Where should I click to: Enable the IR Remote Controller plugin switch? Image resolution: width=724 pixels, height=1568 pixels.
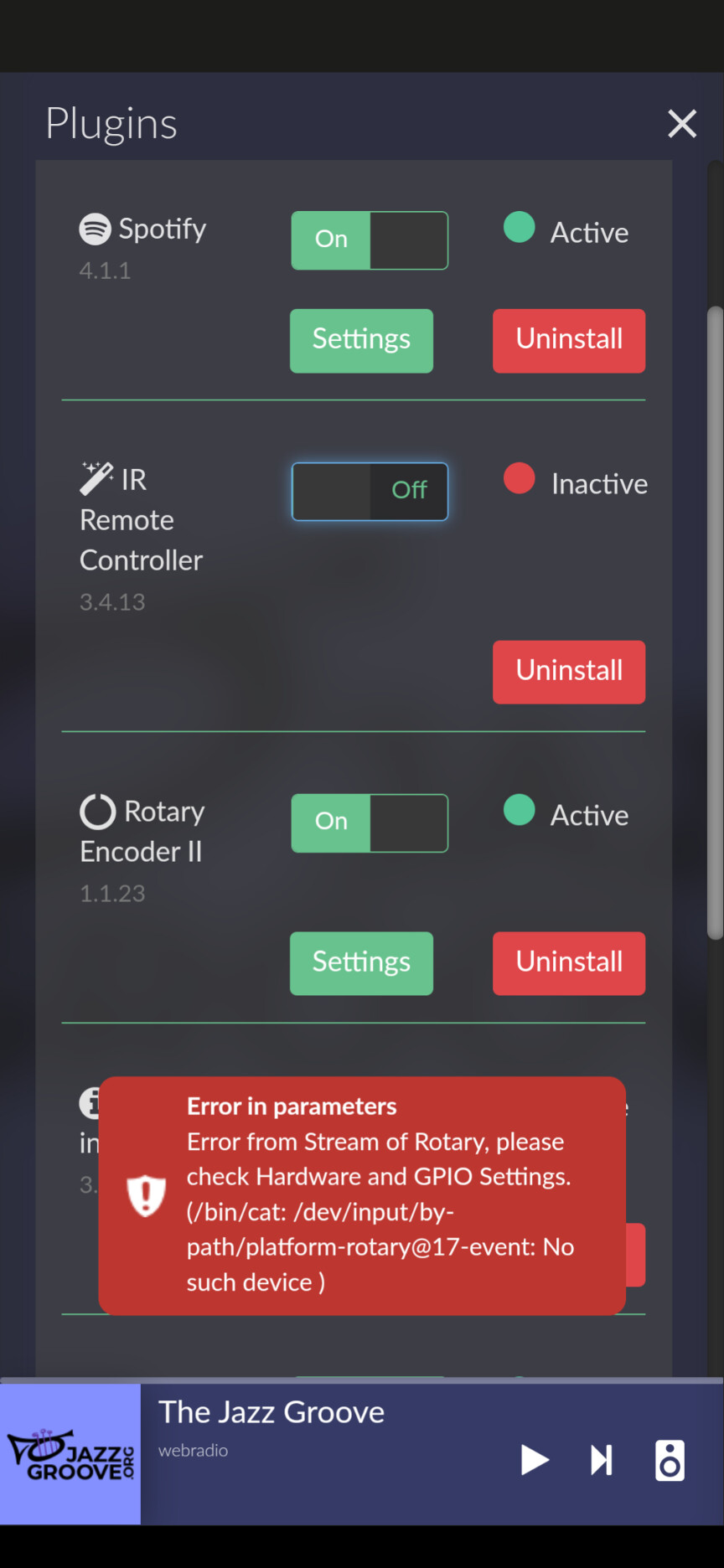[x=370, y=492]
